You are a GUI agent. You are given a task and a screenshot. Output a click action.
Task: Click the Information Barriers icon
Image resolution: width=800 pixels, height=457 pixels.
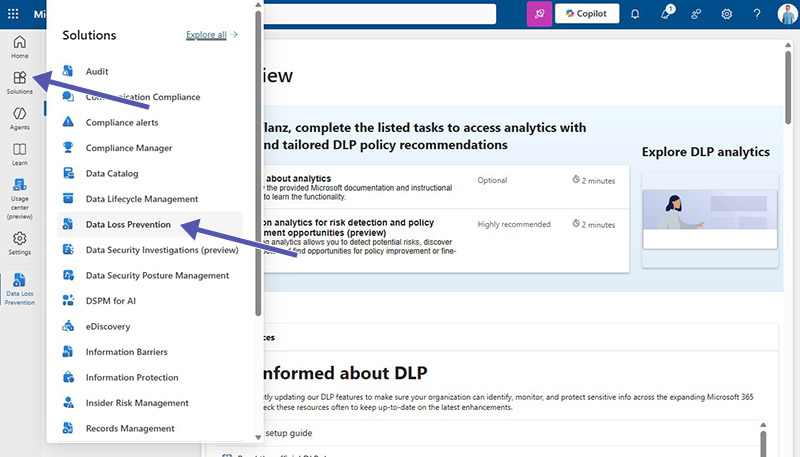[x=68, y=351]
